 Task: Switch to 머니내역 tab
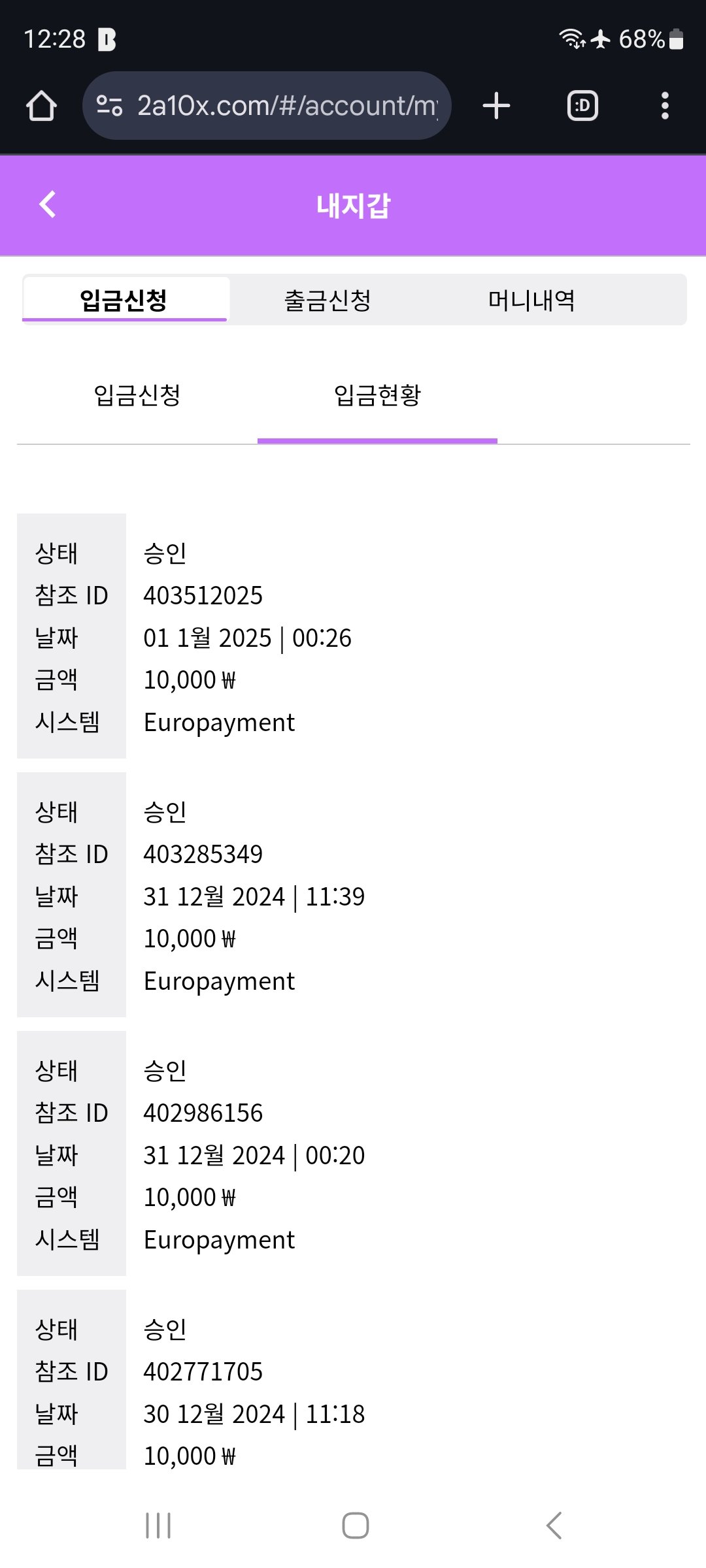tap(531, 301)
